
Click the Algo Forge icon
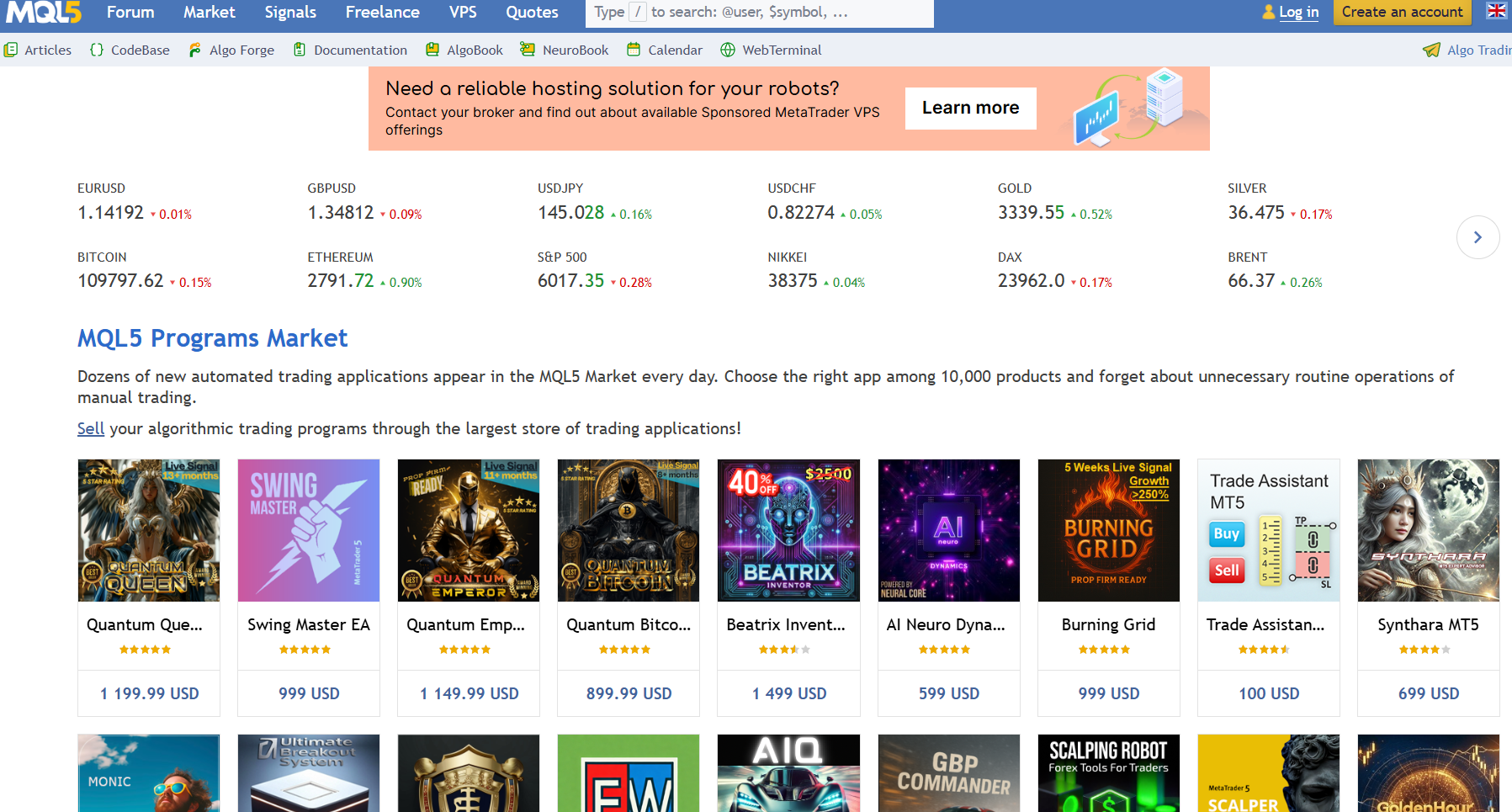(x=195, y=50)
